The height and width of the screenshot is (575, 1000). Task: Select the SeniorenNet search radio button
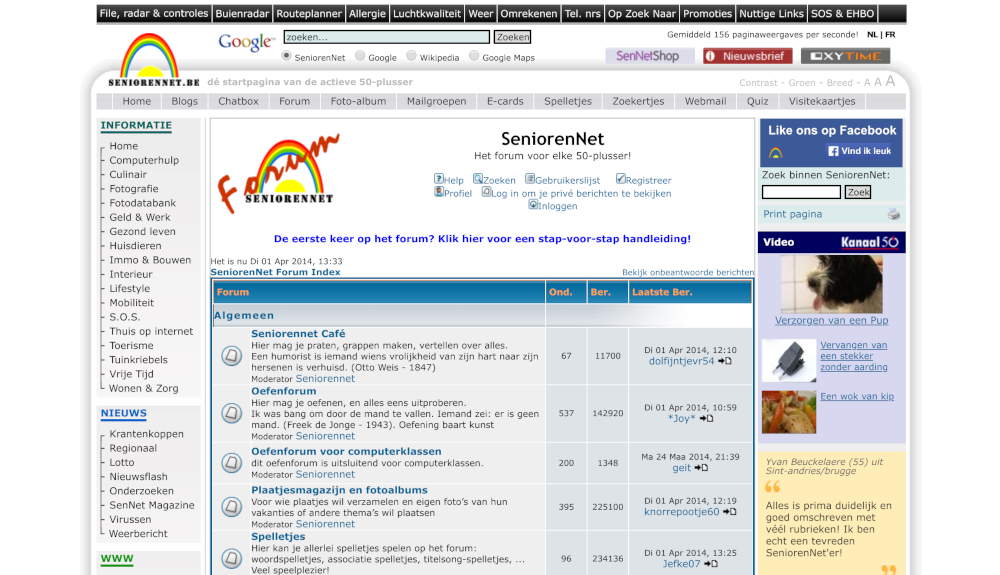[x=287, y=57]
